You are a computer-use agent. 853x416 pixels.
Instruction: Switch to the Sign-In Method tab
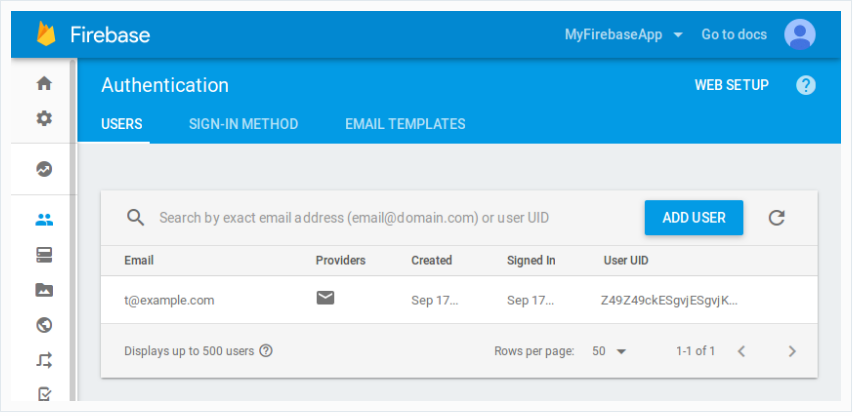click(243, 124)
